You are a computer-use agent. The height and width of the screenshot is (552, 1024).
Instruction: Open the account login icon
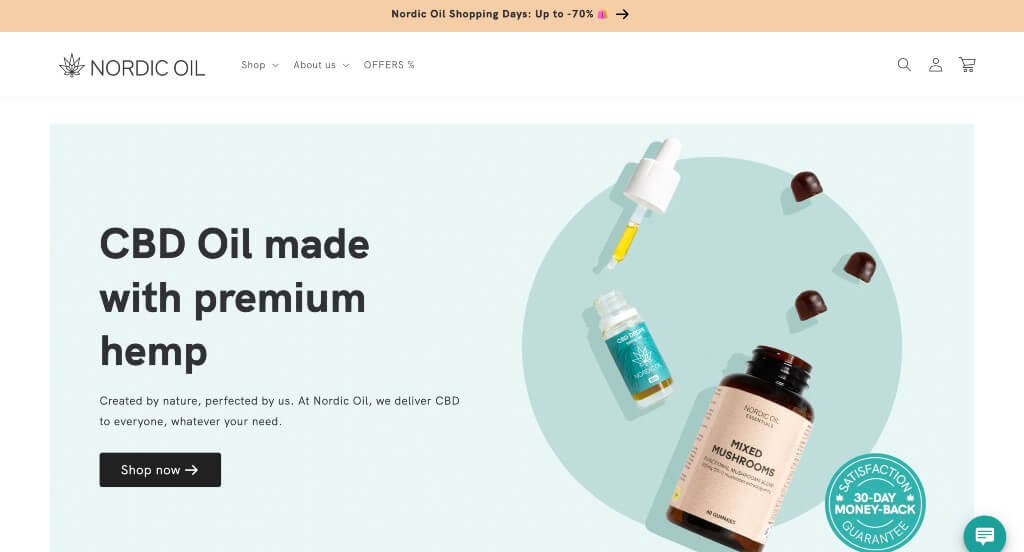935,65
